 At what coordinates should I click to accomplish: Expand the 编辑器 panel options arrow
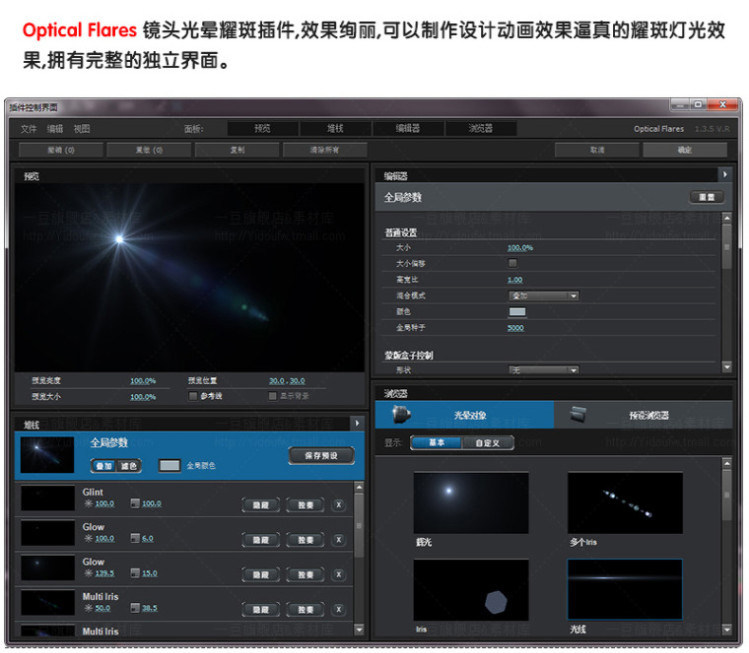tap(725, 175)
